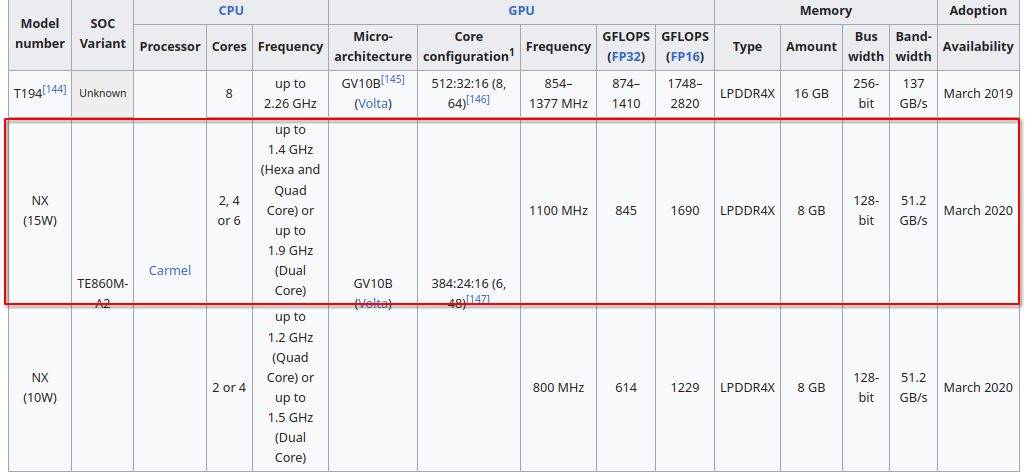The height and width of the screenshot is (473, 1025).
Task: Select '854–1377 MHz' GPU frequency cell
Action: coord(558,93)
